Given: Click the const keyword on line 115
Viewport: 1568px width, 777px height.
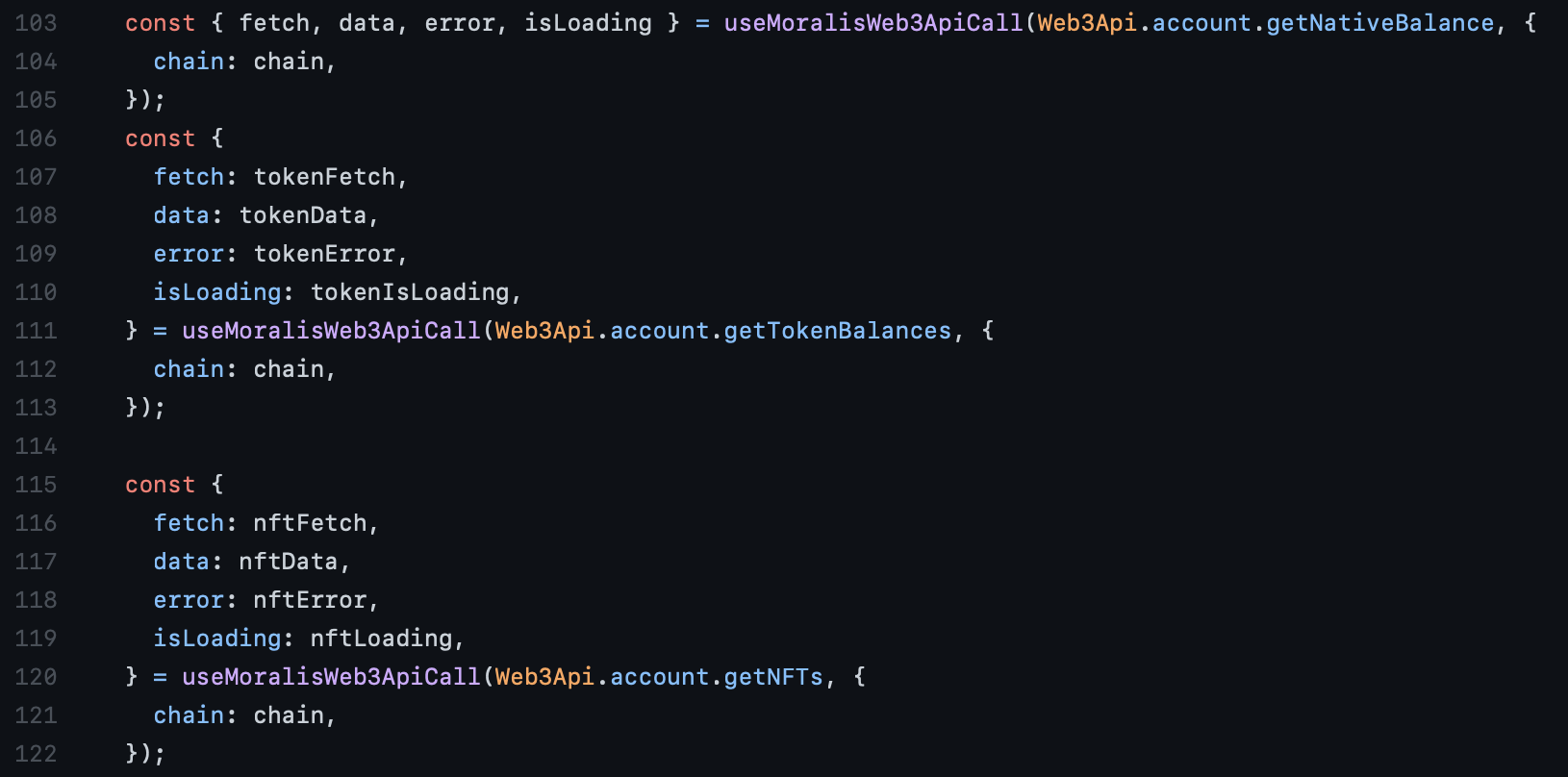Looking at the screenshot, I should point(160,485).
